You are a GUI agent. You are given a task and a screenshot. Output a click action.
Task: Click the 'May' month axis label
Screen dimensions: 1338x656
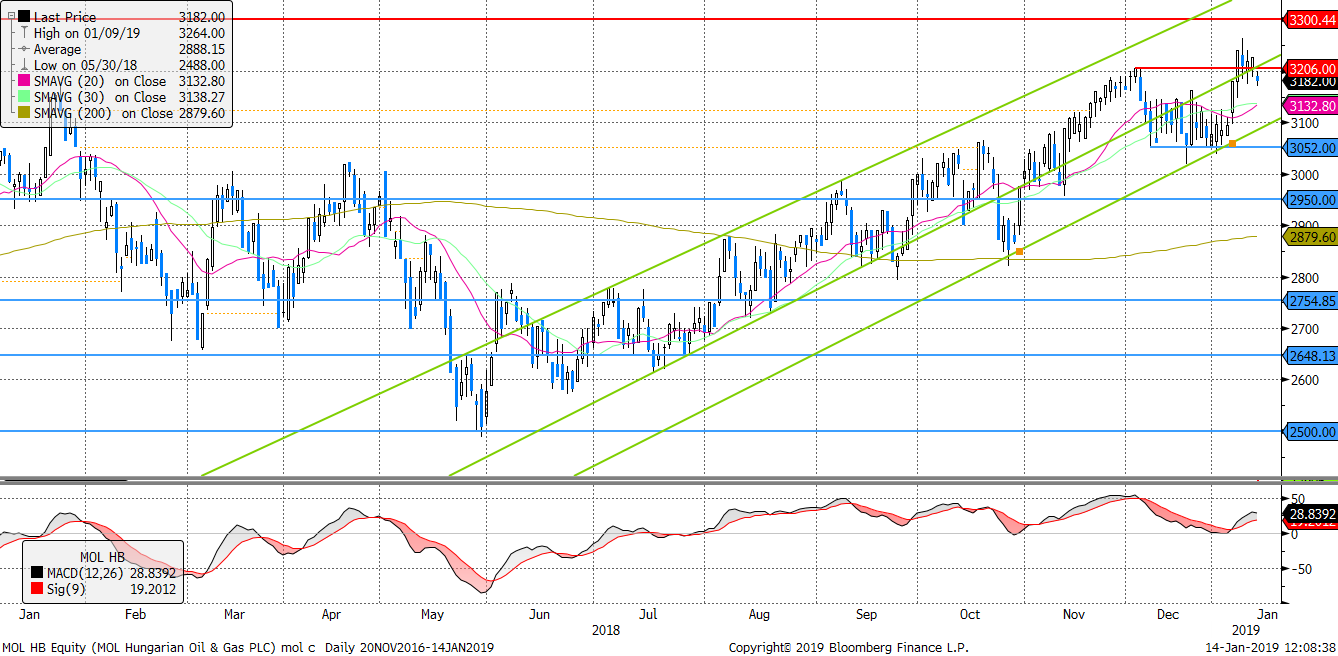click(x=434, y=614)
